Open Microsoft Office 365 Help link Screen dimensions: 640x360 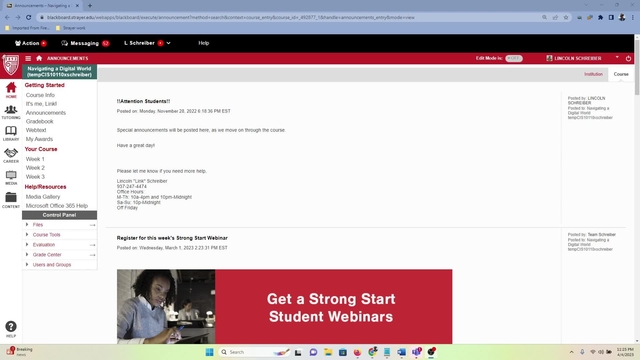tap(57, 206)
